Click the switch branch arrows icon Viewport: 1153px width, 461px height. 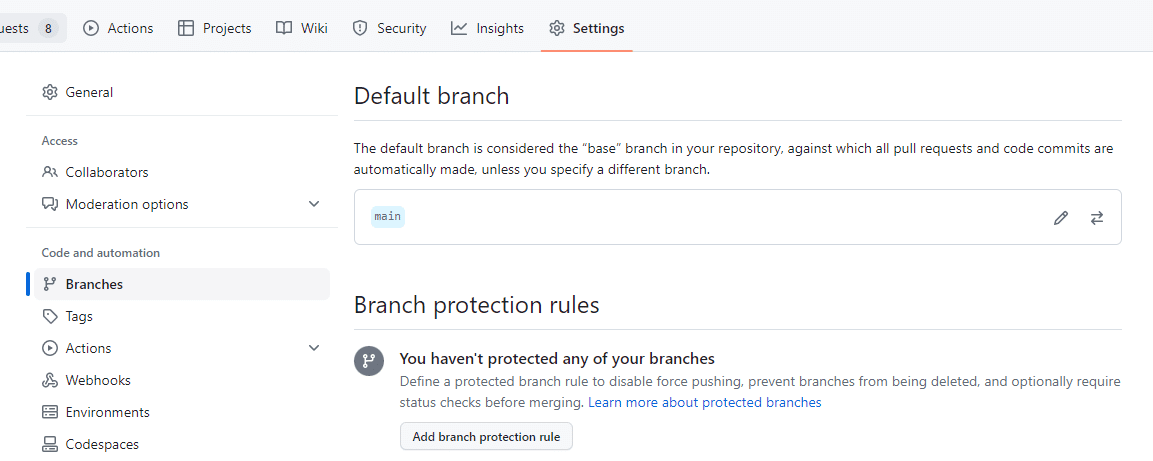coord(1097,218)
